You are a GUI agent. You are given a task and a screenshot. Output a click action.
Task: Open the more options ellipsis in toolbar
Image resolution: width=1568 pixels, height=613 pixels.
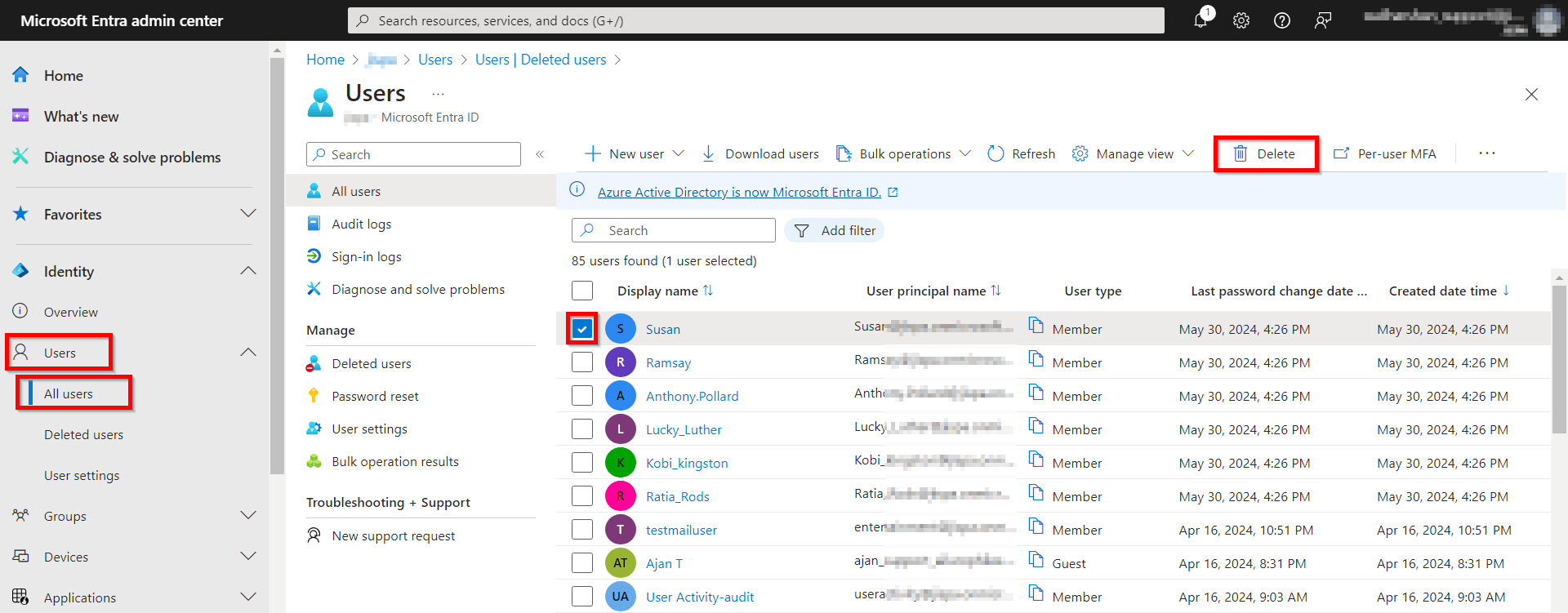click(1487, 153)
